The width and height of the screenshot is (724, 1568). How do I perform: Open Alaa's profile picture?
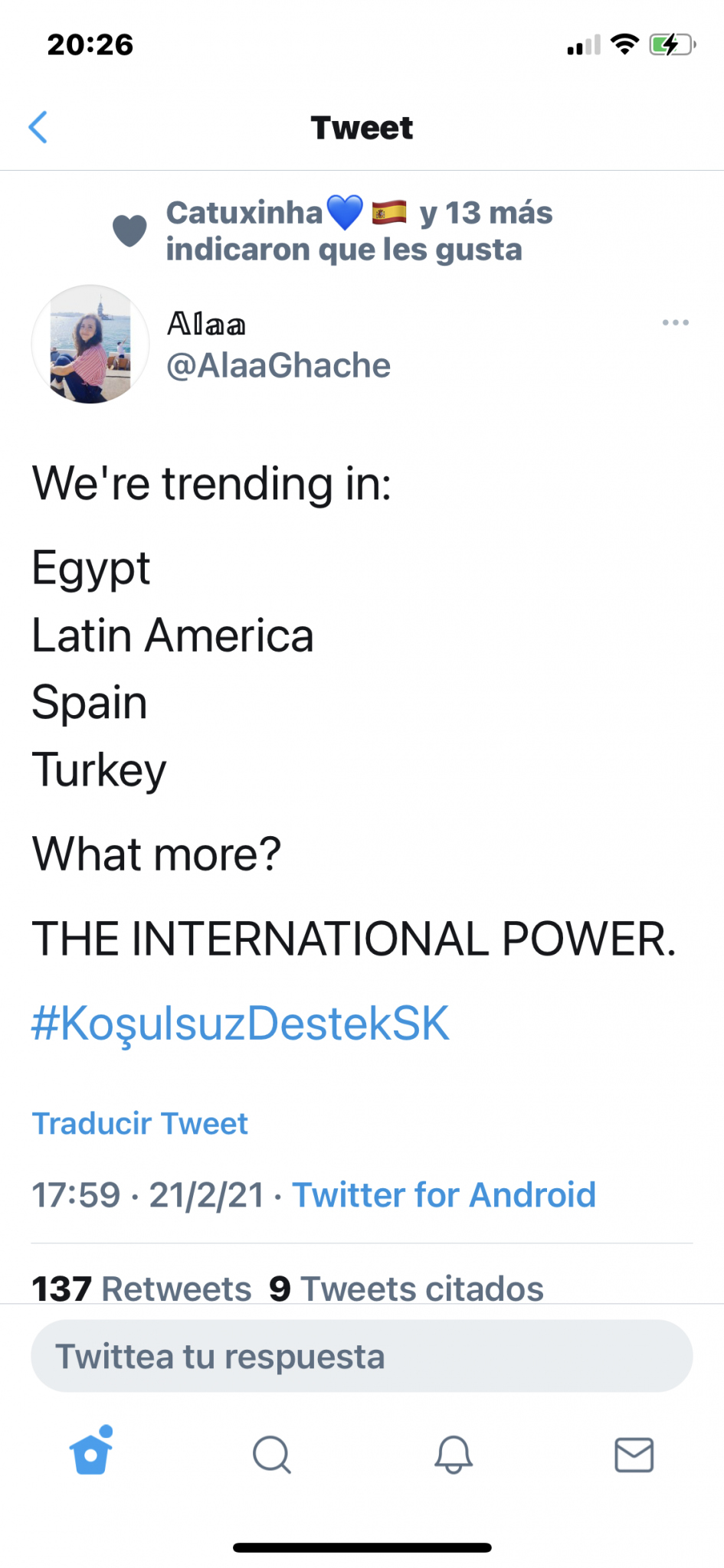click(90, 344)
